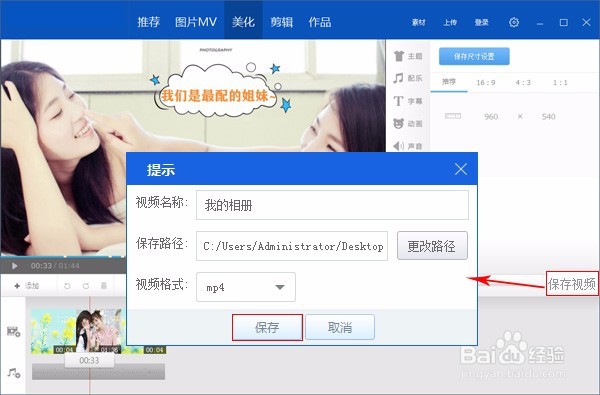Viewport: 600px width, 395px height.
Task: Close the 提示 dialog
Action: (461, 169)
